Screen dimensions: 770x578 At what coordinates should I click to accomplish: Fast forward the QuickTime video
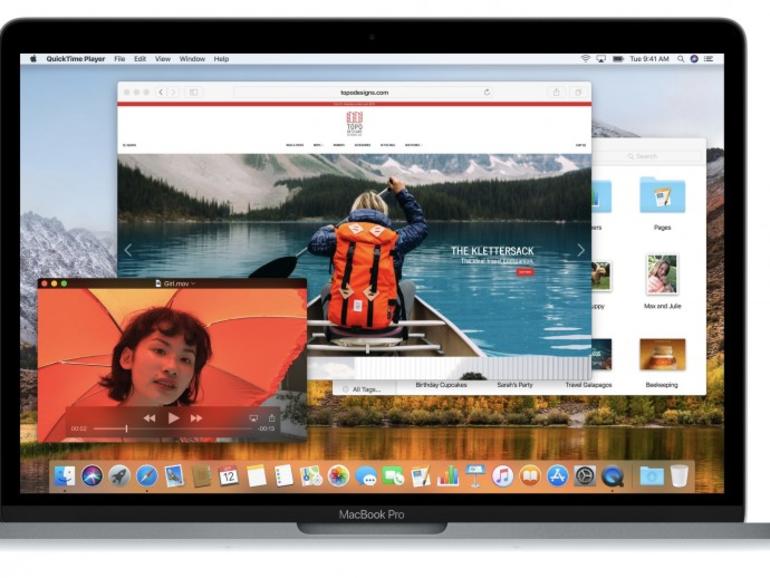(196, 418)
